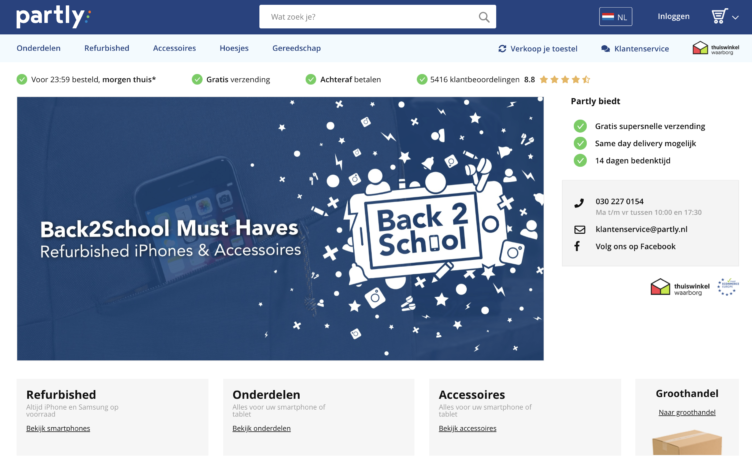Click the phone icon beside 030 227 0154
Screen dimensions: 752x461
(579, 203)
